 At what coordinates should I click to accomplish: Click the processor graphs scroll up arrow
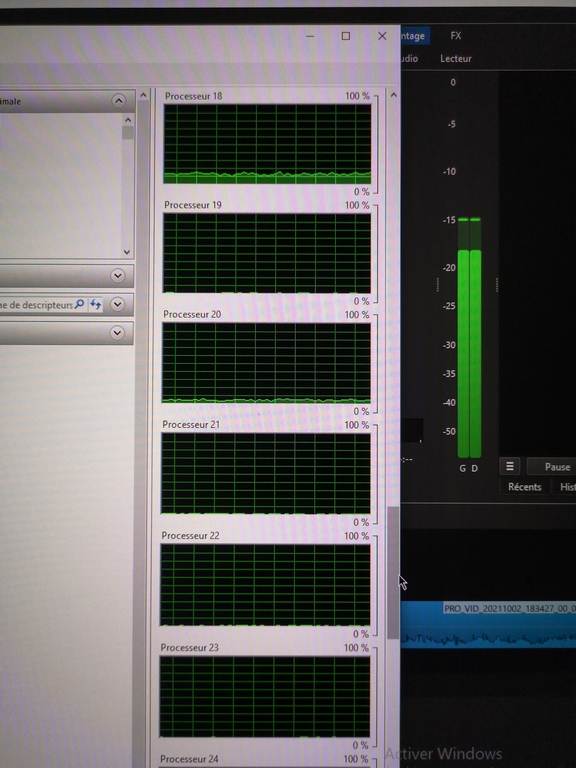tap(393, 95)
